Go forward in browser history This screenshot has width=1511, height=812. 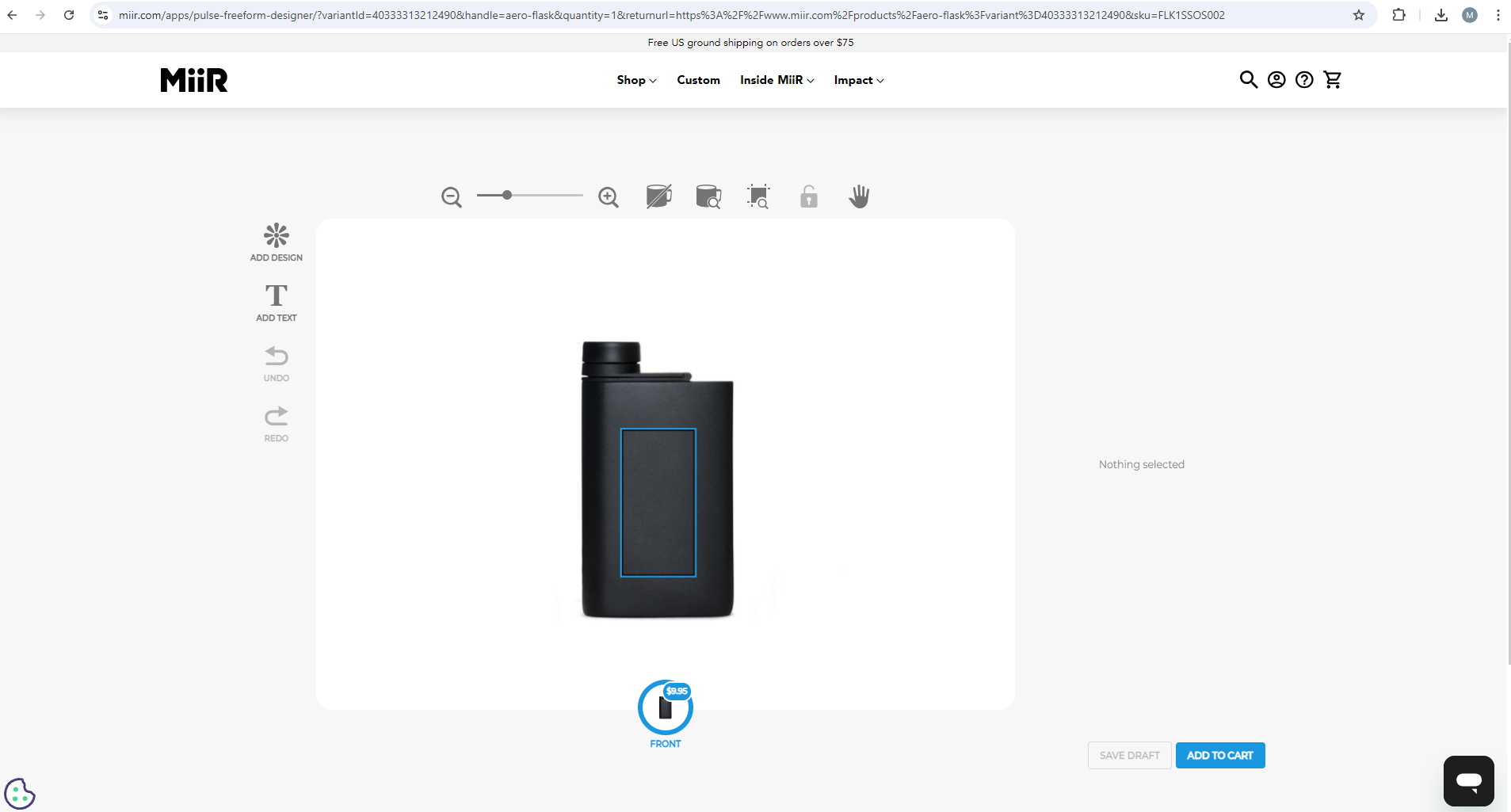40,15
